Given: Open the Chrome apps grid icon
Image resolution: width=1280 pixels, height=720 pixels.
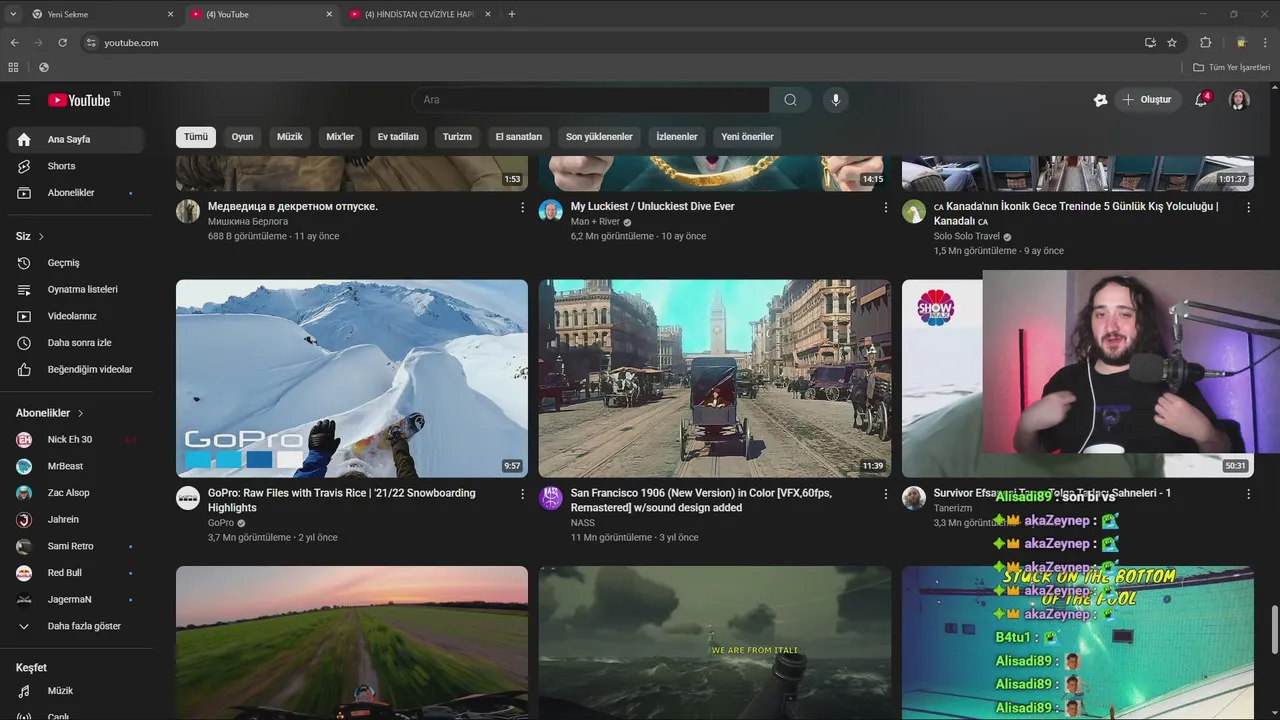Looking at the screenshot, I should [13, 67].
